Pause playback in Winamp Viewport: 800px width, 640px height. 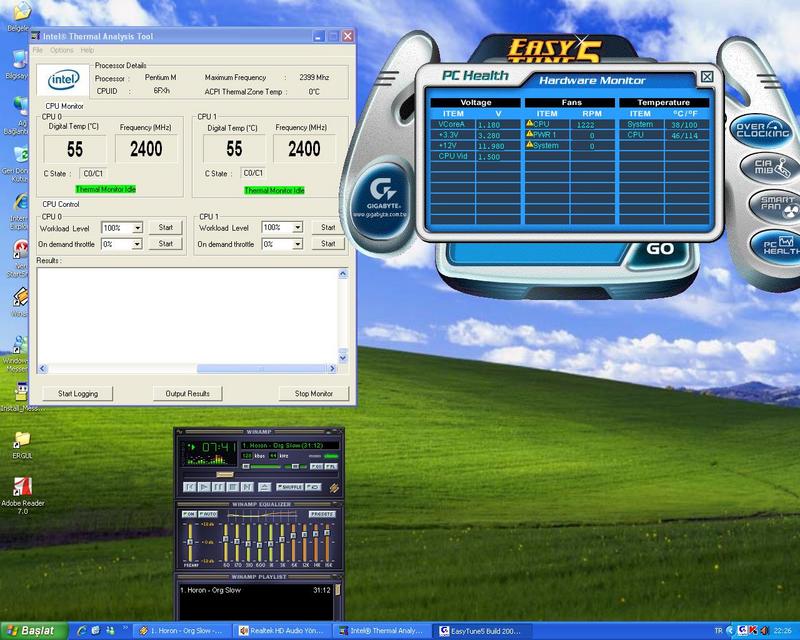click(218, 487)
